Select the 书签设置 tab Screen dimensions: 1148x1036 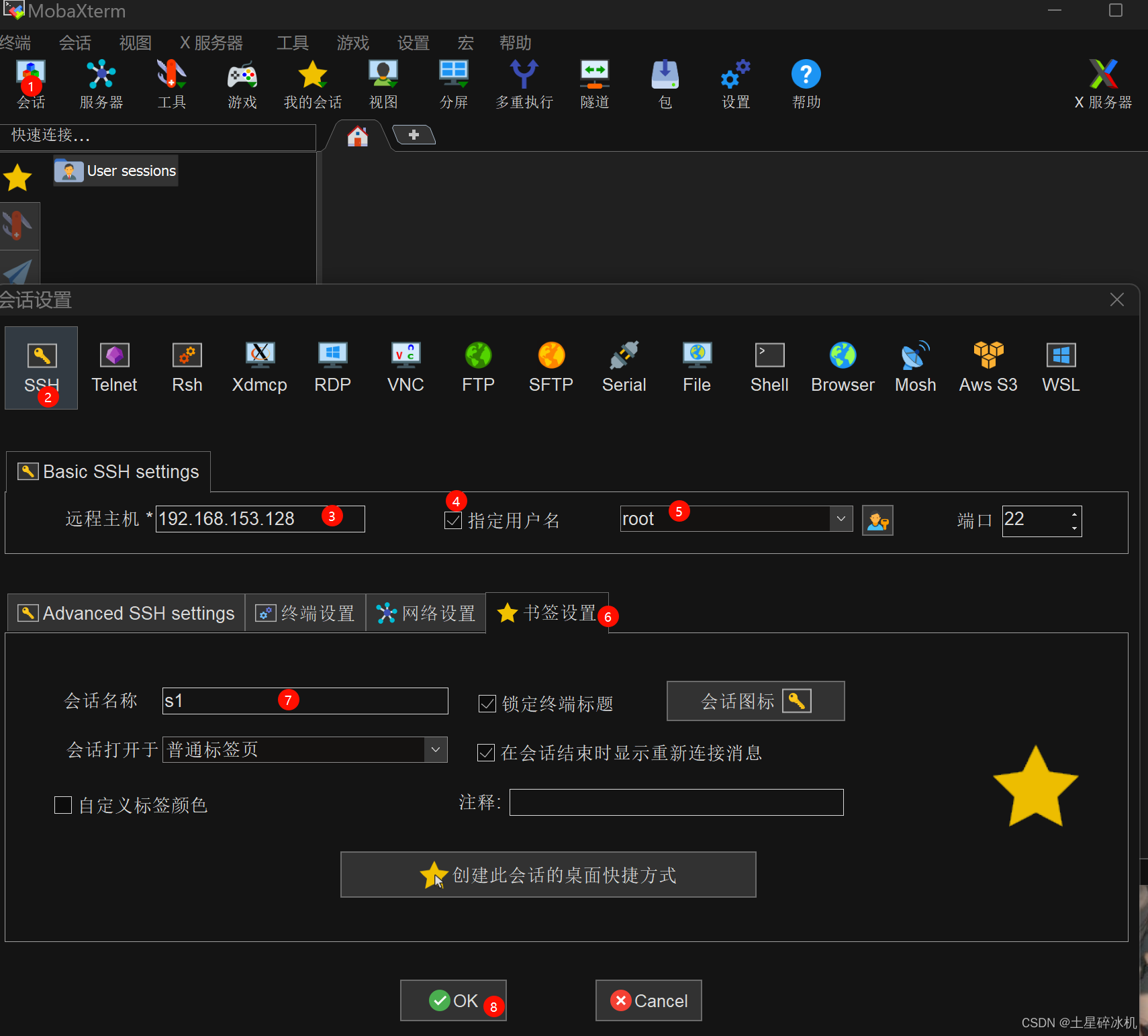tap(547, 612)
